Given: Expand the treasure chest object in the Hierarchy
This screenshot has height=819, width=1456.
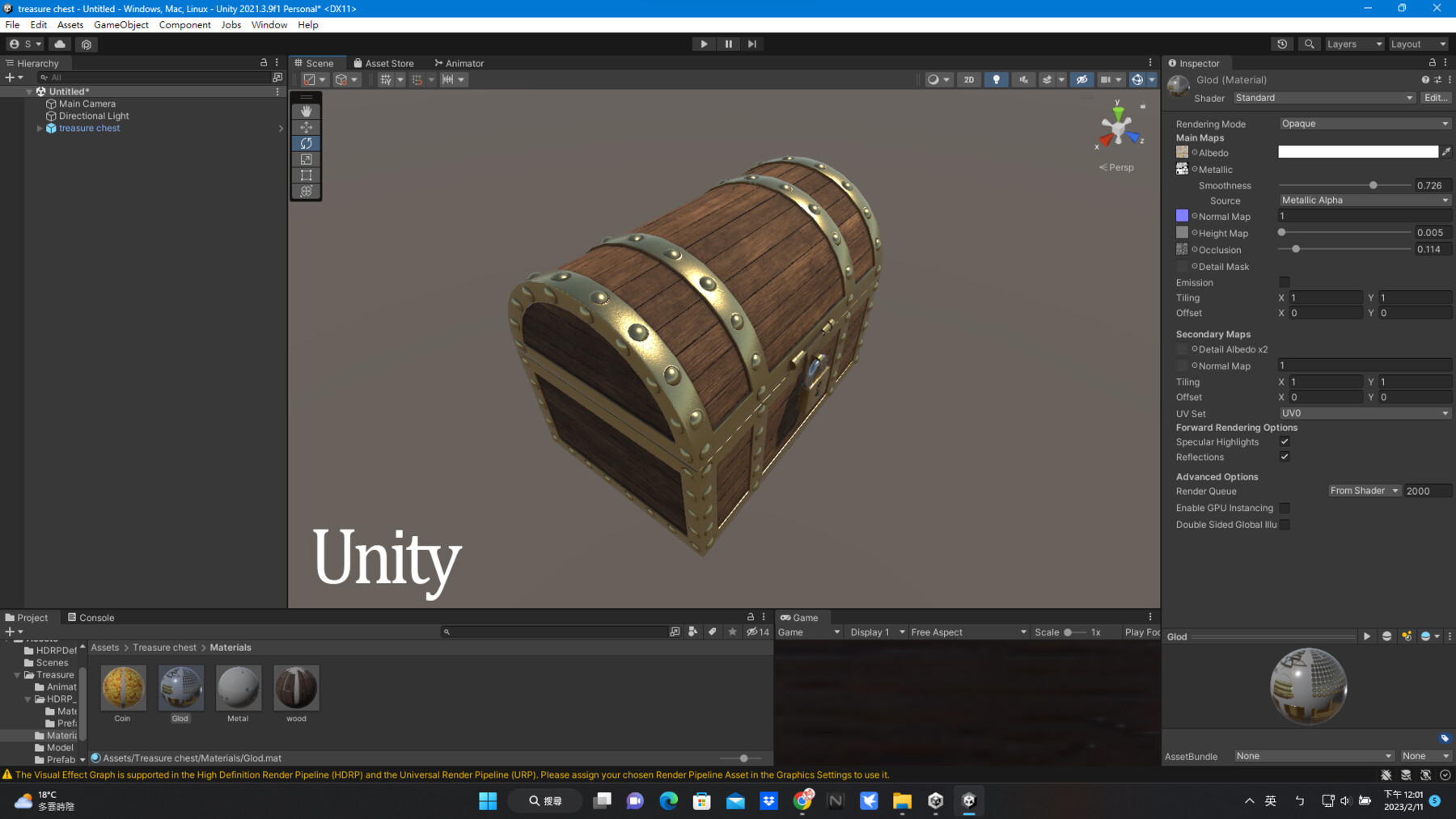Looking at the screenshot, I should [39, 128].
